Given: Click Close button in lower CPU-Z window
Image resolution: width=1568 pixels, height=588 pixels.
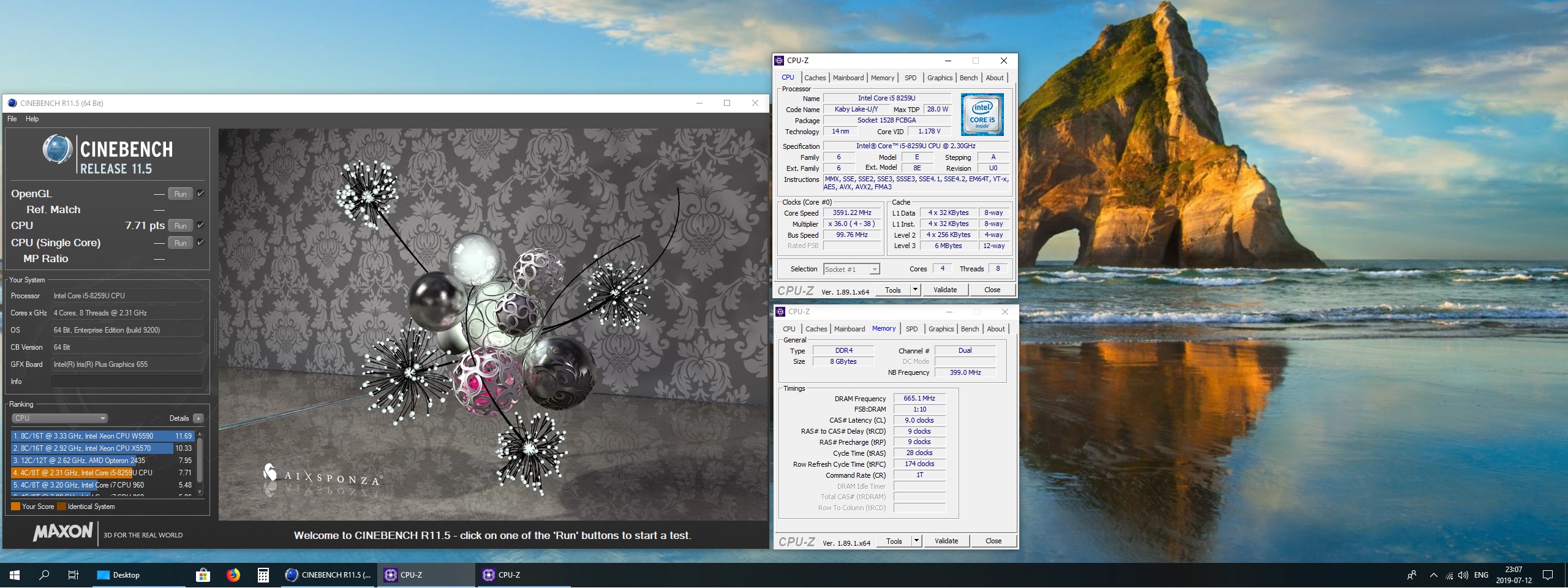Looking at the screenshot, I should (993, 541).
